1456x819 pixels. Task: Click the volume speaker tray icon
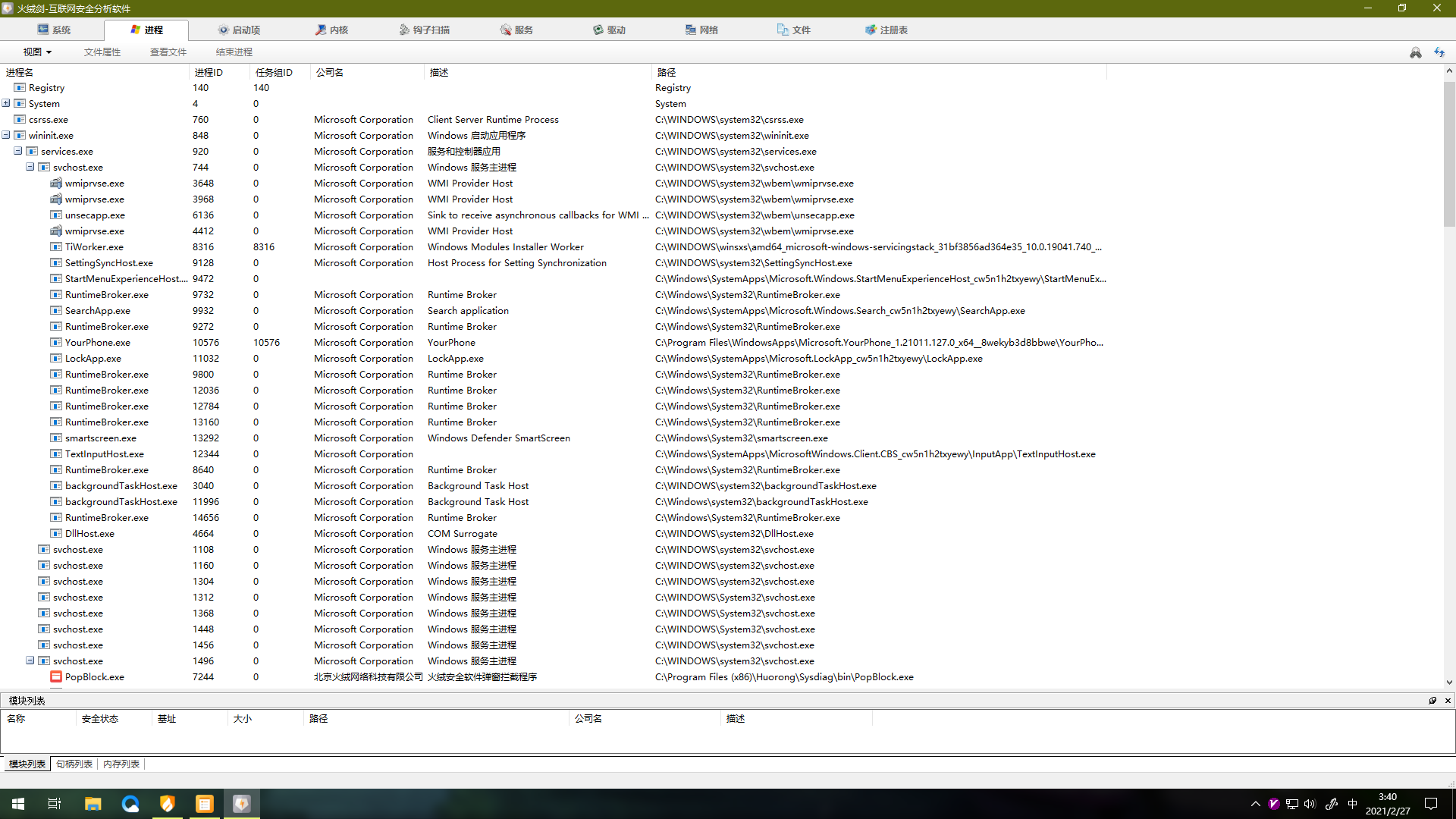(x=1310, y=804)
